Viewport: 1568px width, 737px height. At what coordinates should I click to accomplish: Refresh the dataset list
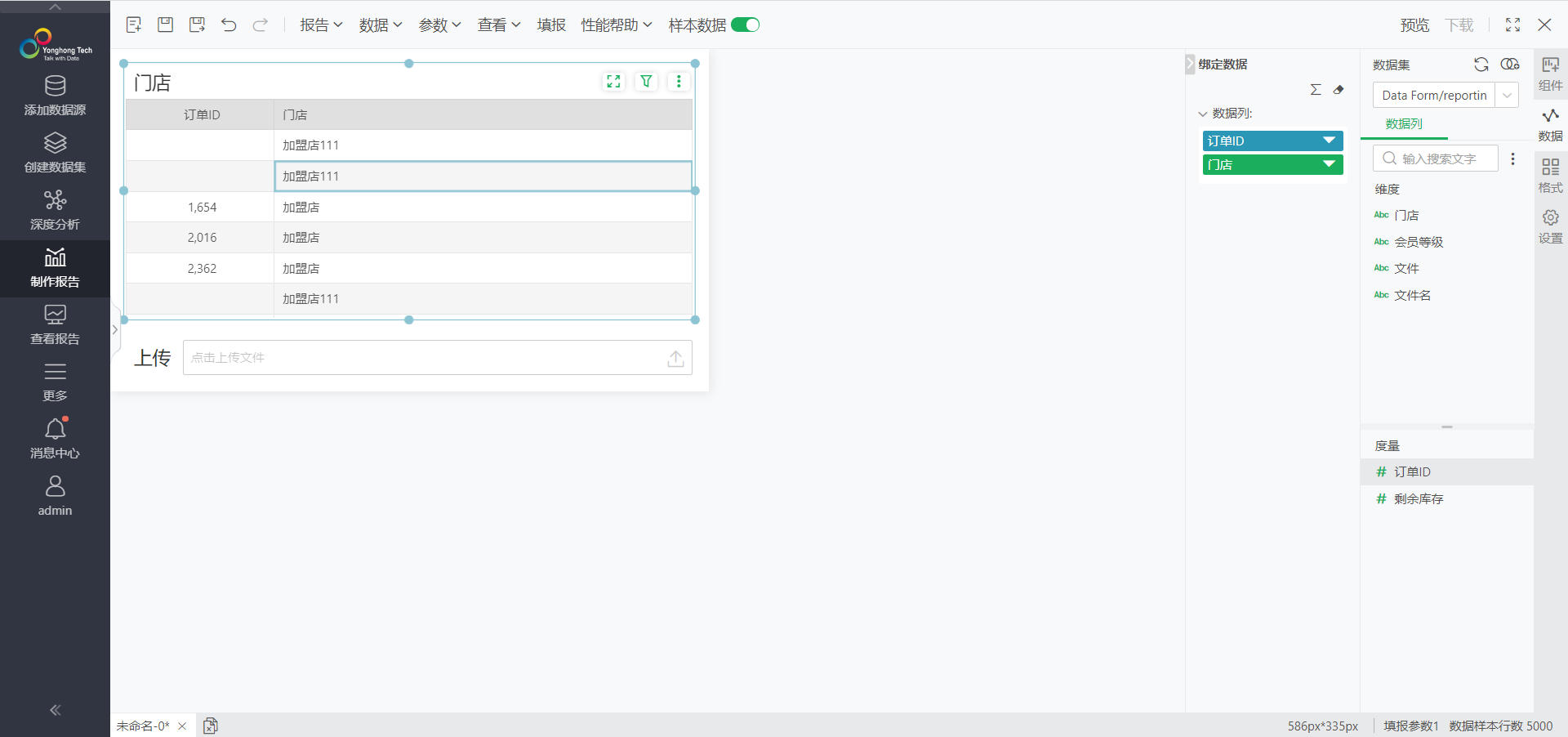[1481, 65]
